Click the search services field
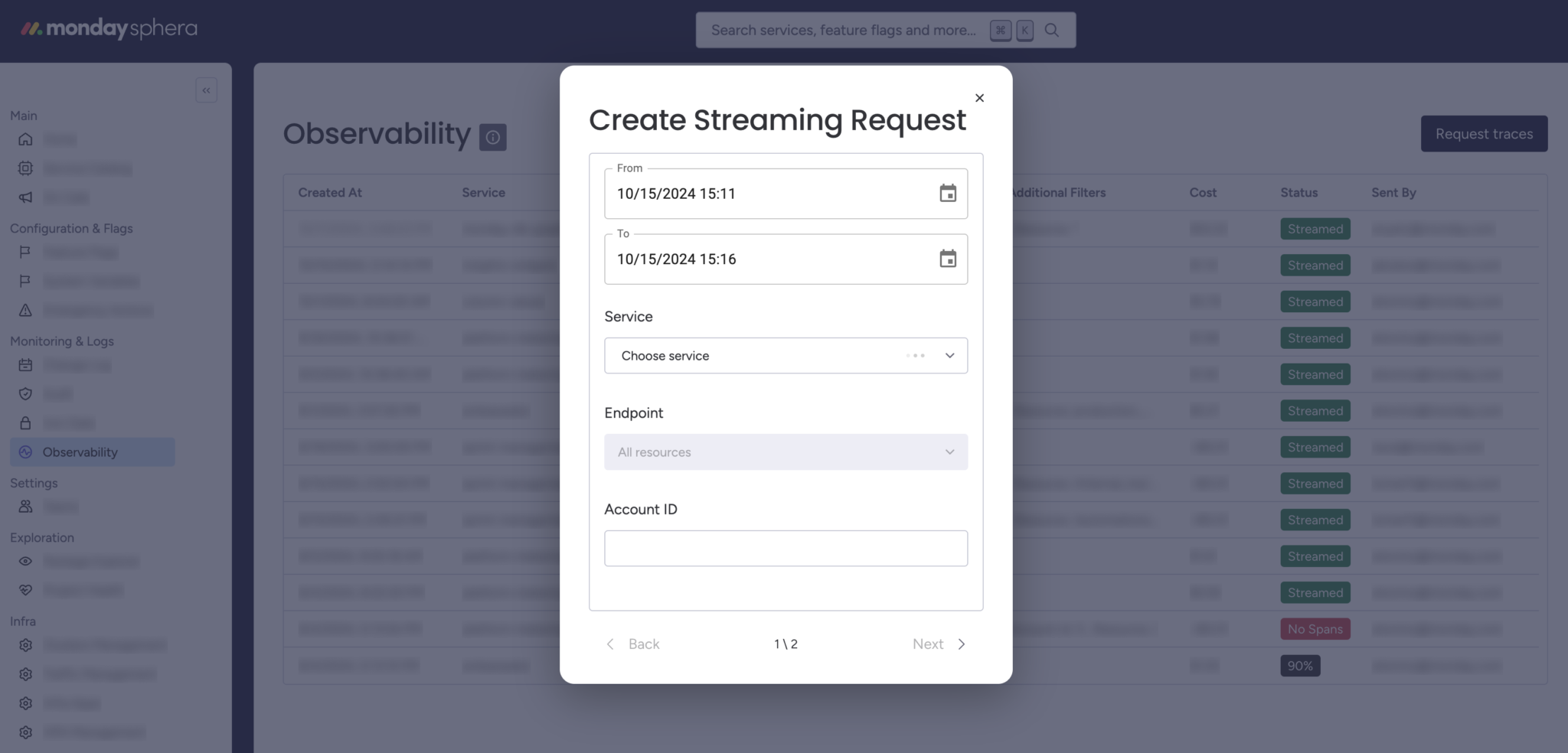The height and width of the screenshot is (753, 1568). [x=842, y=30]
